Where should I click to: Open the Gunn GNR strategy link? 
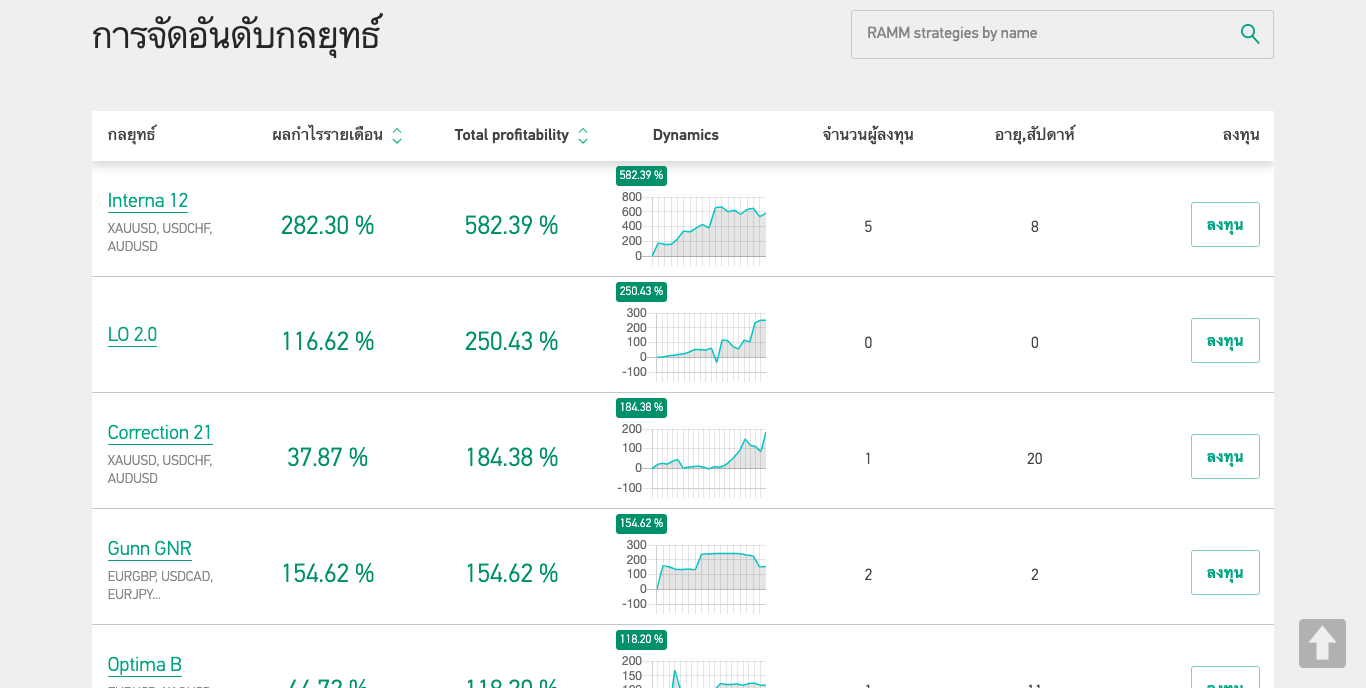point(150,549)
